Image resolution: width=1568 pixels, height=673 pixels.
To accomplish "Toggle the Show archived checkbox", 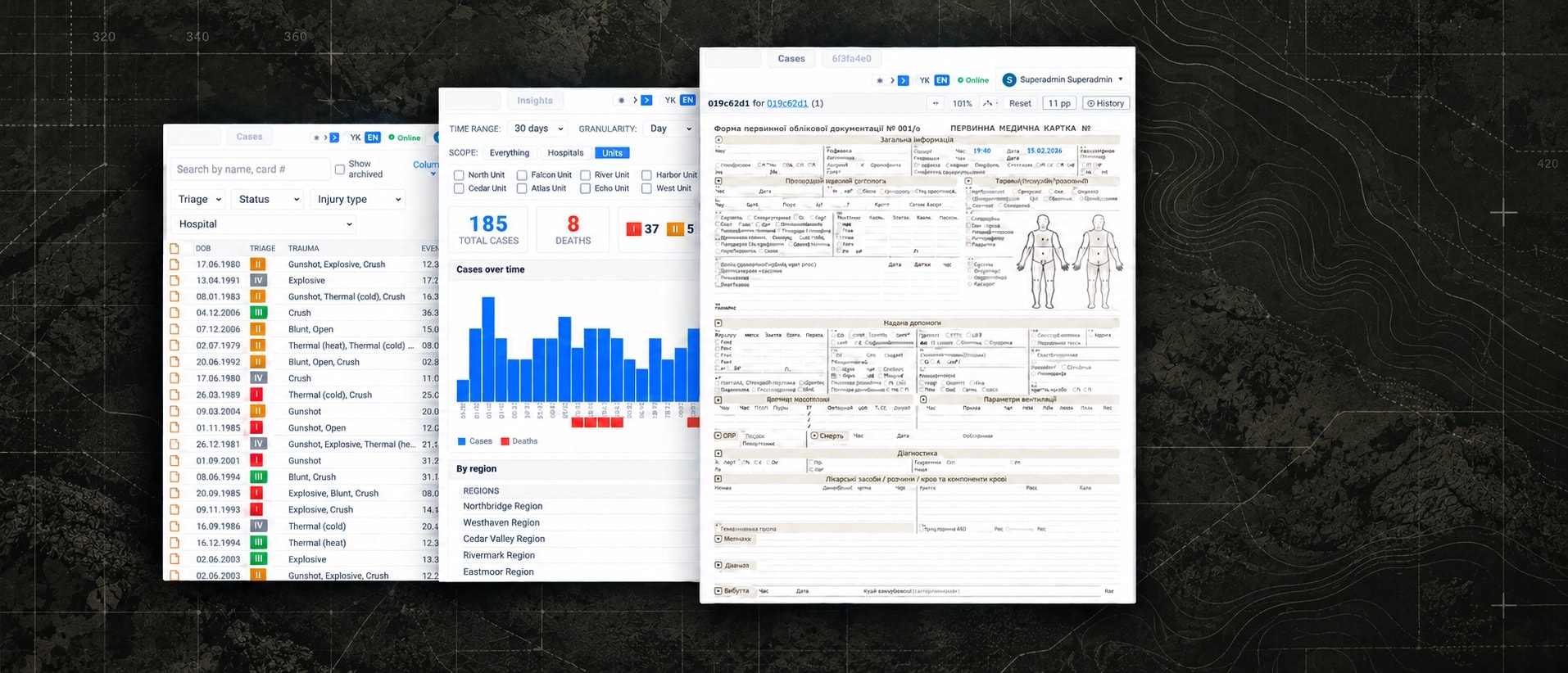I will (x=339, y=169).
